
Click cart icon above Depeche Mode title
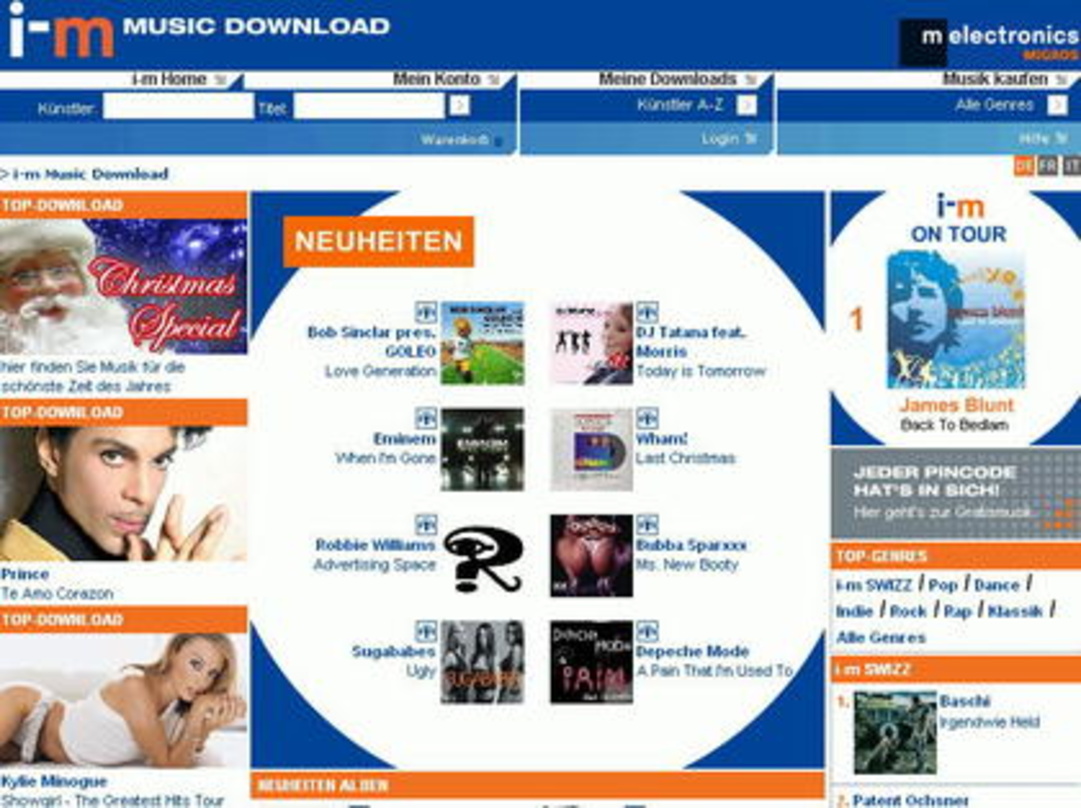[647, 632]
